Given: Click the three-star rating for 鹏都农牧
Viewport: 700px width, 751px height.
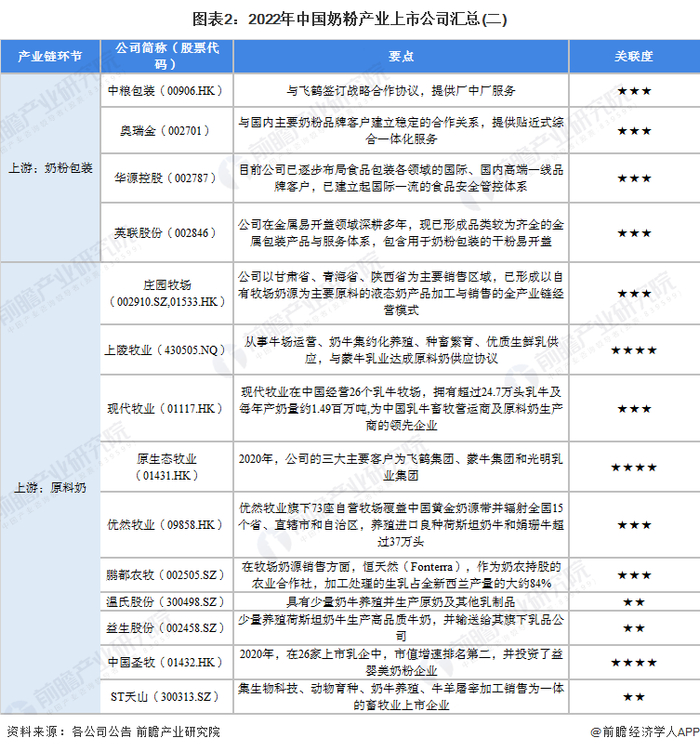Looking at the screenshot, I should [634, 575].
